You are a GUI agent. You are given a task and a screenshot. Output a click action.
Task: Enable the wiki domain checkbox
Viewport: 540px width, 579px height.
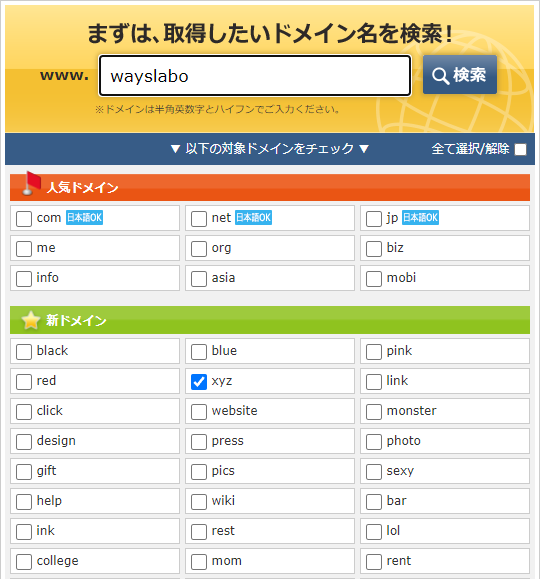point(199,502)
